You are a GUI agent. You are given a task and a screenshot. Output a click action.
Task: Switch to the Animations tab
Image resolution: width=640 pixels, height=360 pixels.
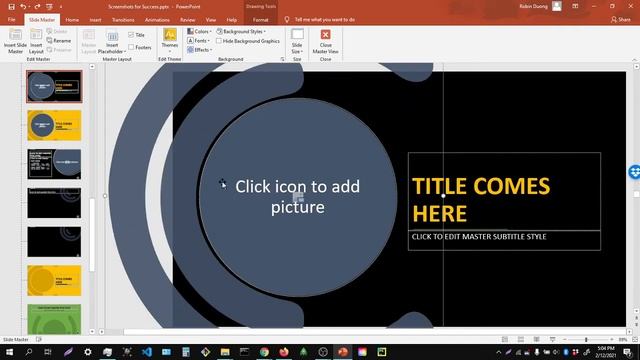(157, 20)
